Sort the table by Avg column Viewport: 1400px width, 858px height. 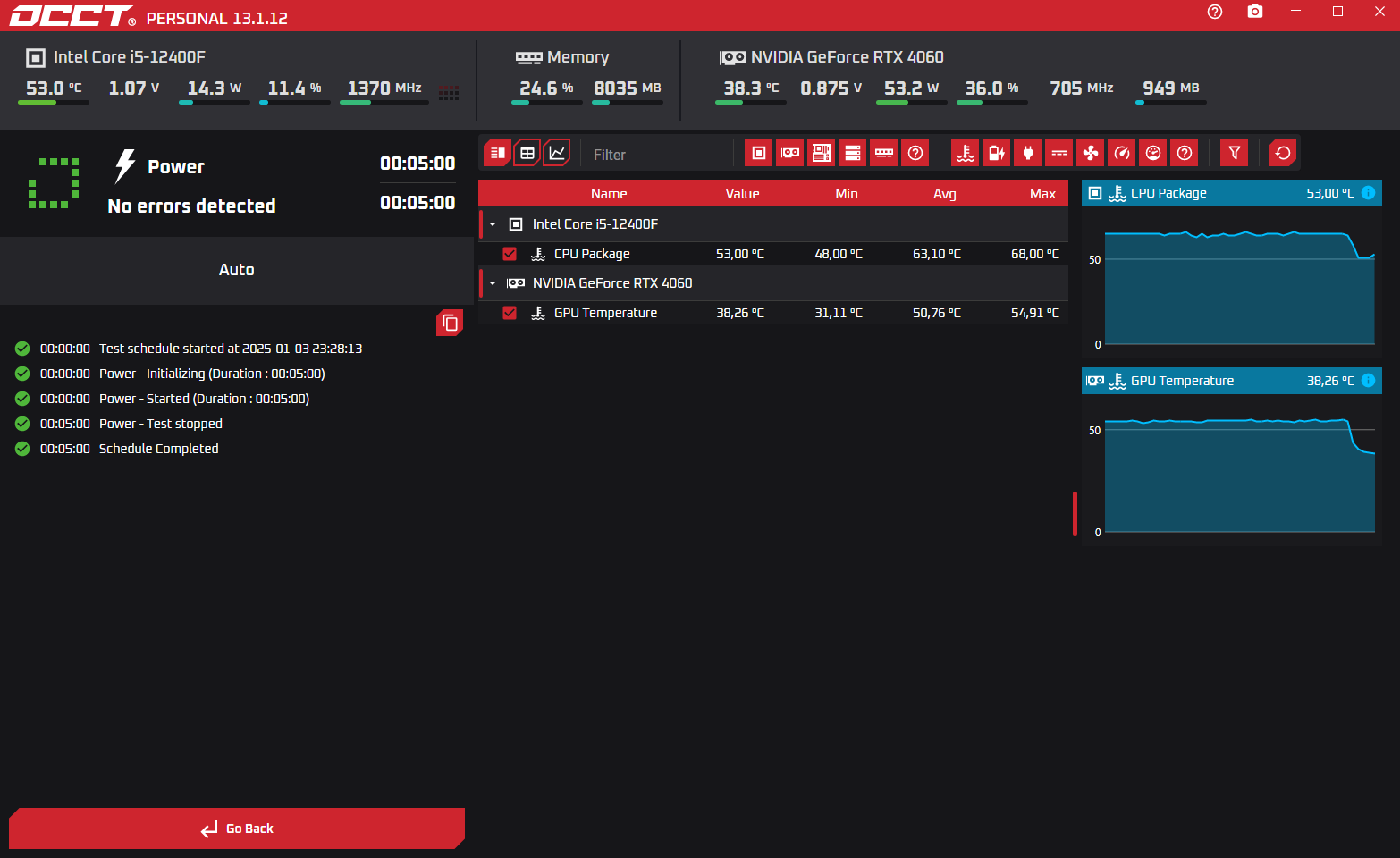[945, 194]
